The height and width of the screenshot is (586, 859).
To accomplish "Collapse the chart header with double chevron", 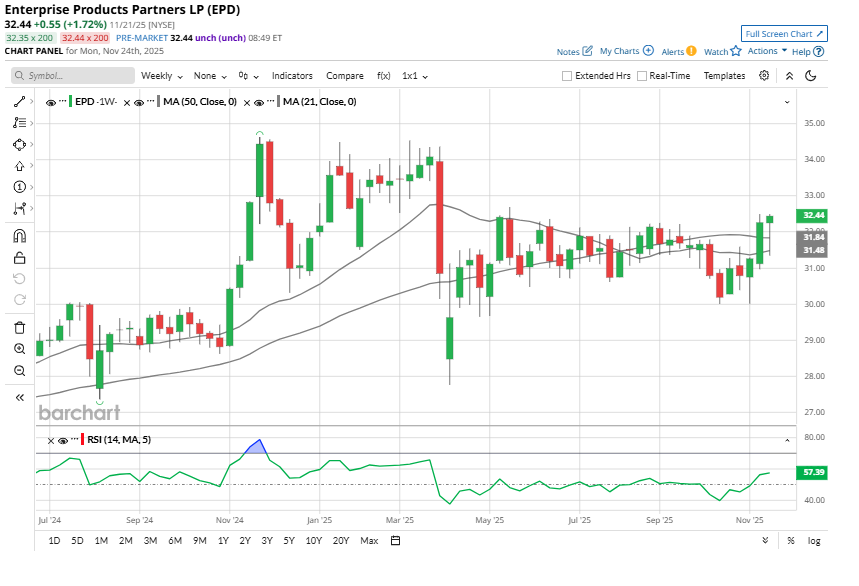I will [x=789, y=76].
